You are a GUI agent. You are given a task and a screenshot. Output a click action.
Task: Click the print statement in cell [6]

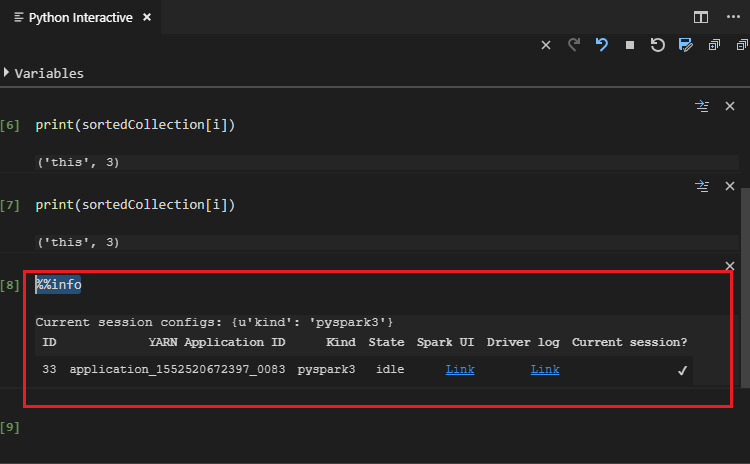pyautogui.click(x=135, y=125)
